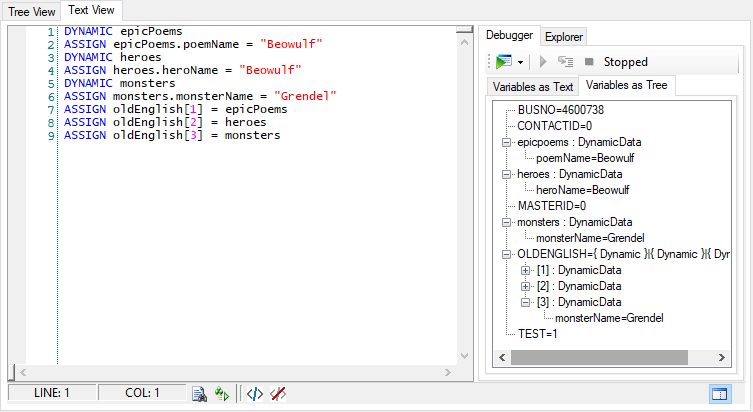Image resolution: width=753 pixels, height=412 pixels.
Task: Toggle the side panel layout button
Action: 719,394
